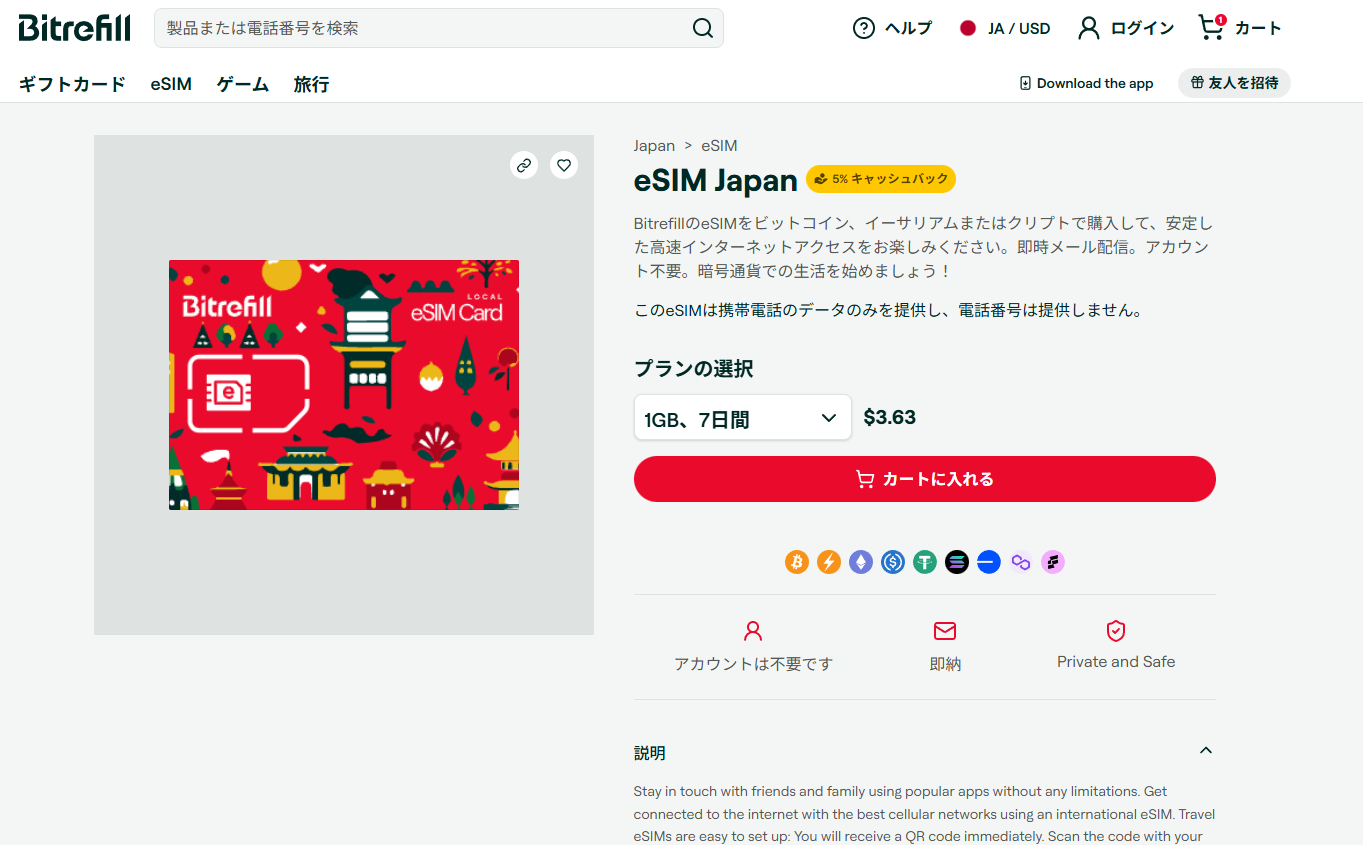The height and width of the screenshot is (845, 1363).
Task: Open the ヘルプ help menu
Action: point(892,28)
